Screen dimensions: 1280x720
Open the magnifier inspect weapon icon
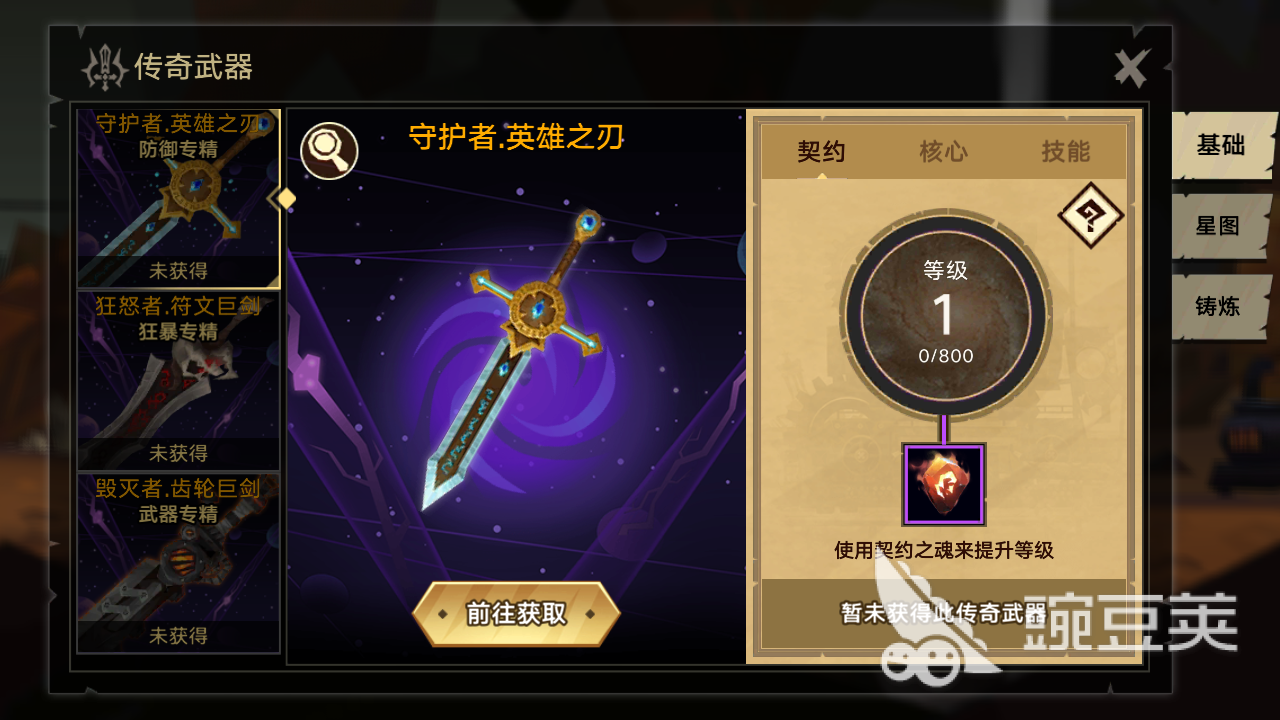click(329, 150)
